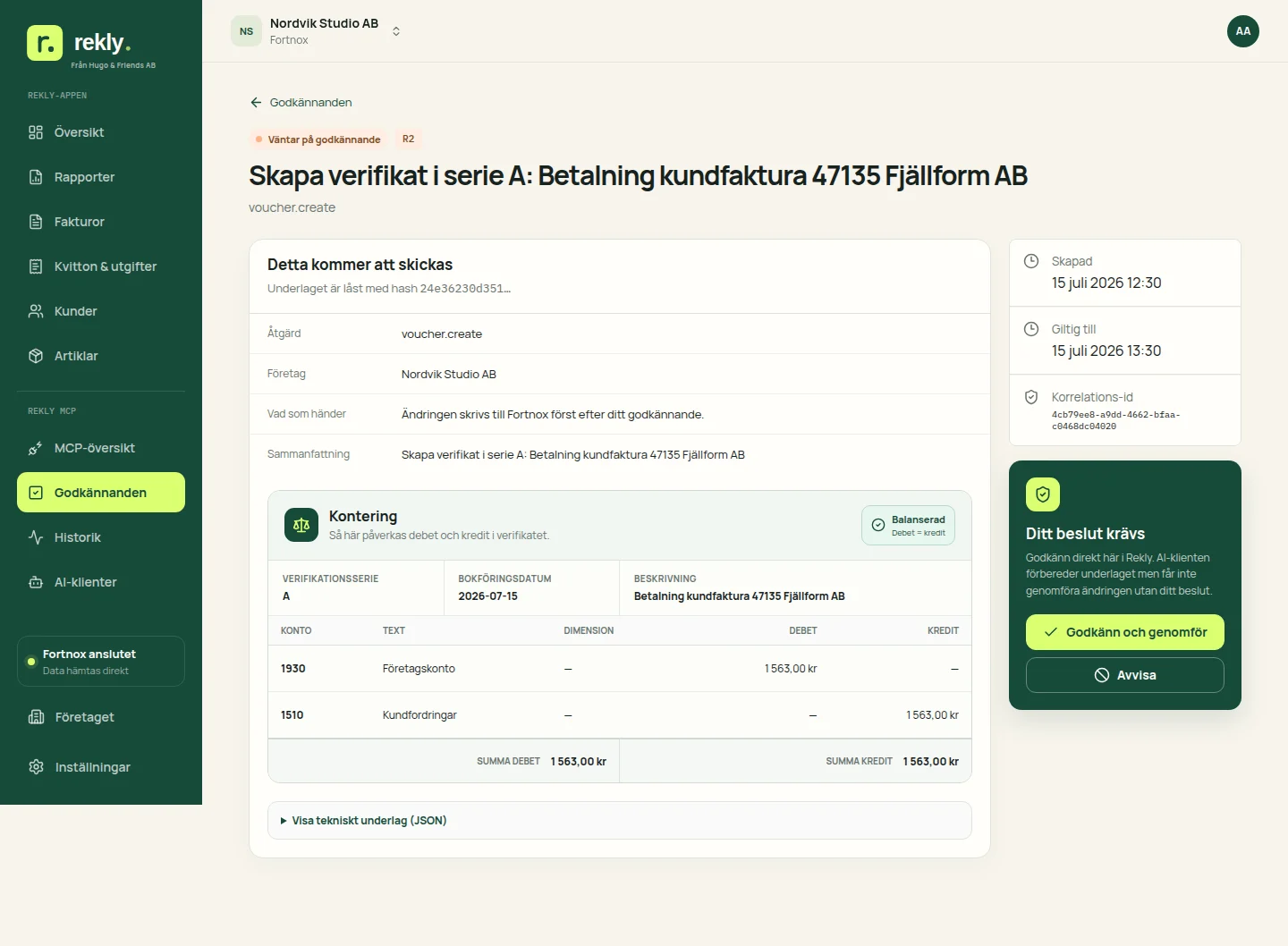Click the R2 tag badge
Screen dimensions: 1288x946
(408, 139)
